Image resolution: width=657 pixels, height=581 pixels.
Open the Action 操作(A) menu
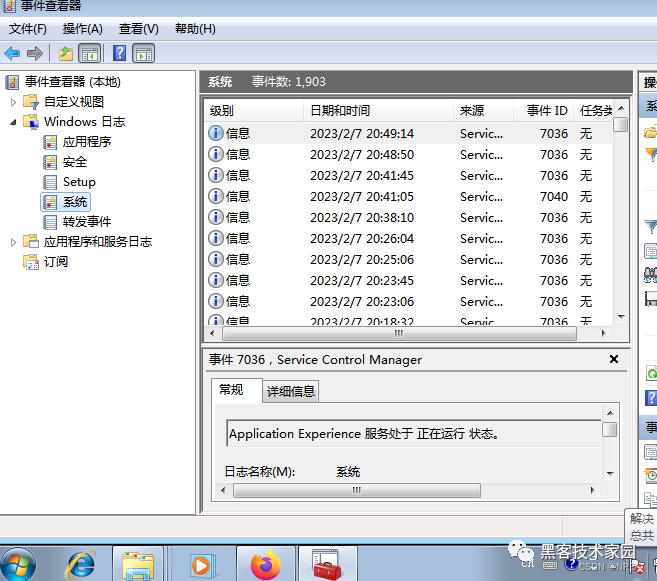[x=83, y=29]
